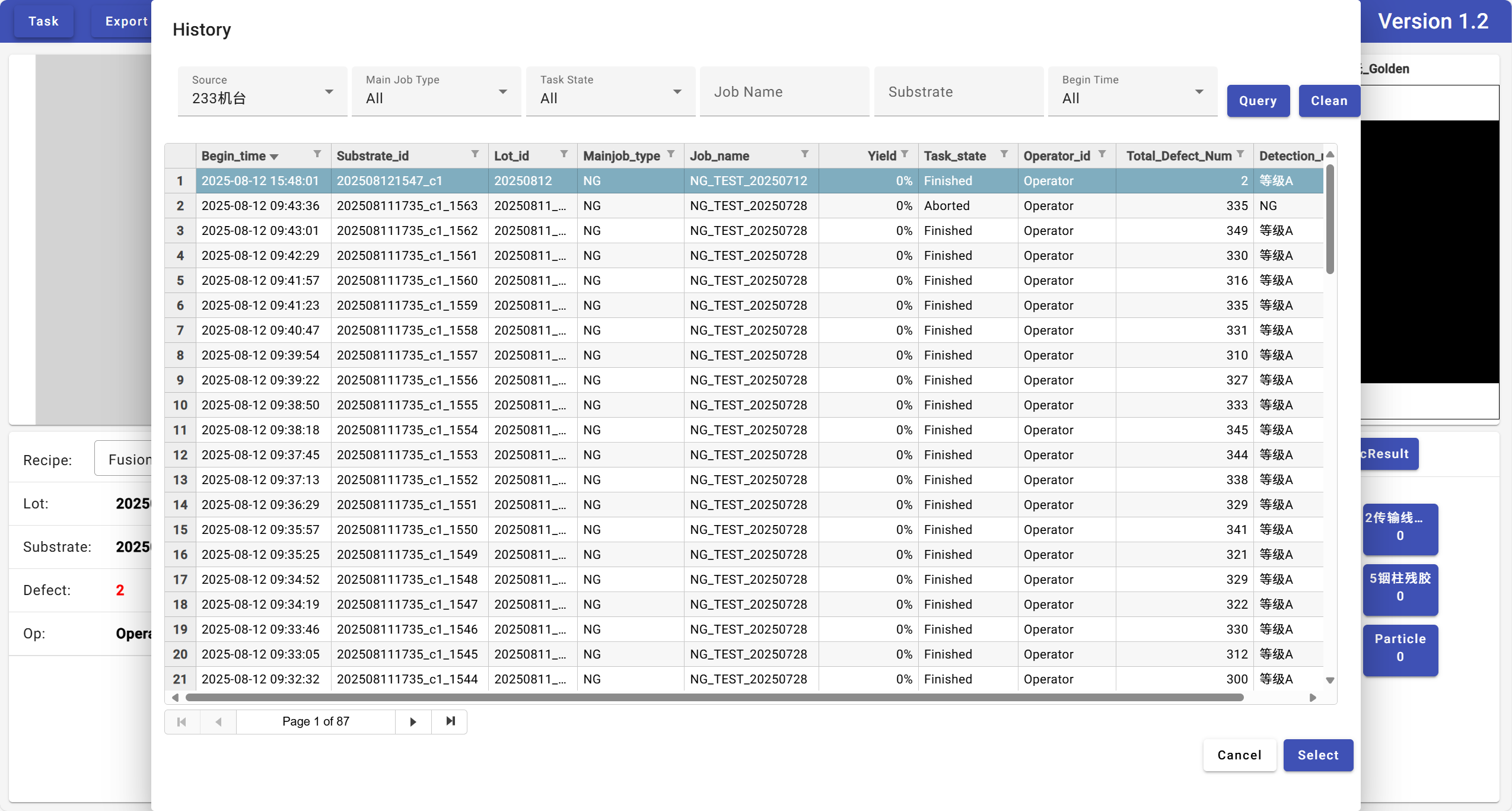This screenshot has height=811, width=1512.
Task: Open the Task_state column filter icon
Action: [1004, 154]
